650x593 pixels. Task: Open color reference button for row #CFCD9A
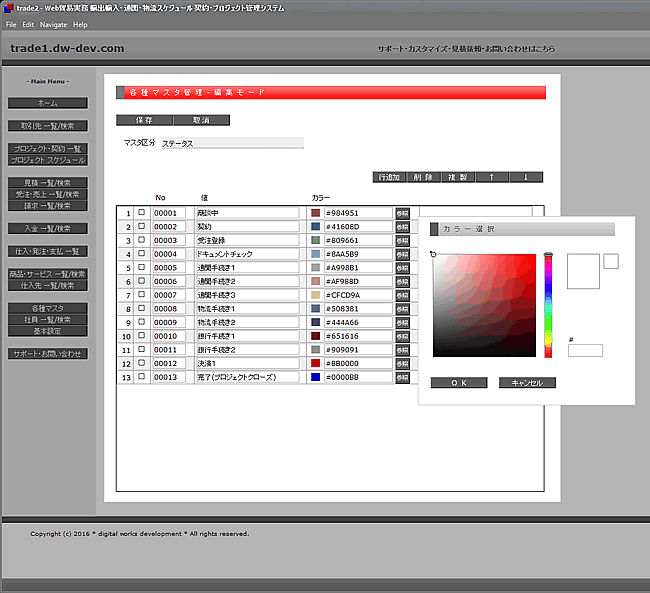[x=402, y=295]
